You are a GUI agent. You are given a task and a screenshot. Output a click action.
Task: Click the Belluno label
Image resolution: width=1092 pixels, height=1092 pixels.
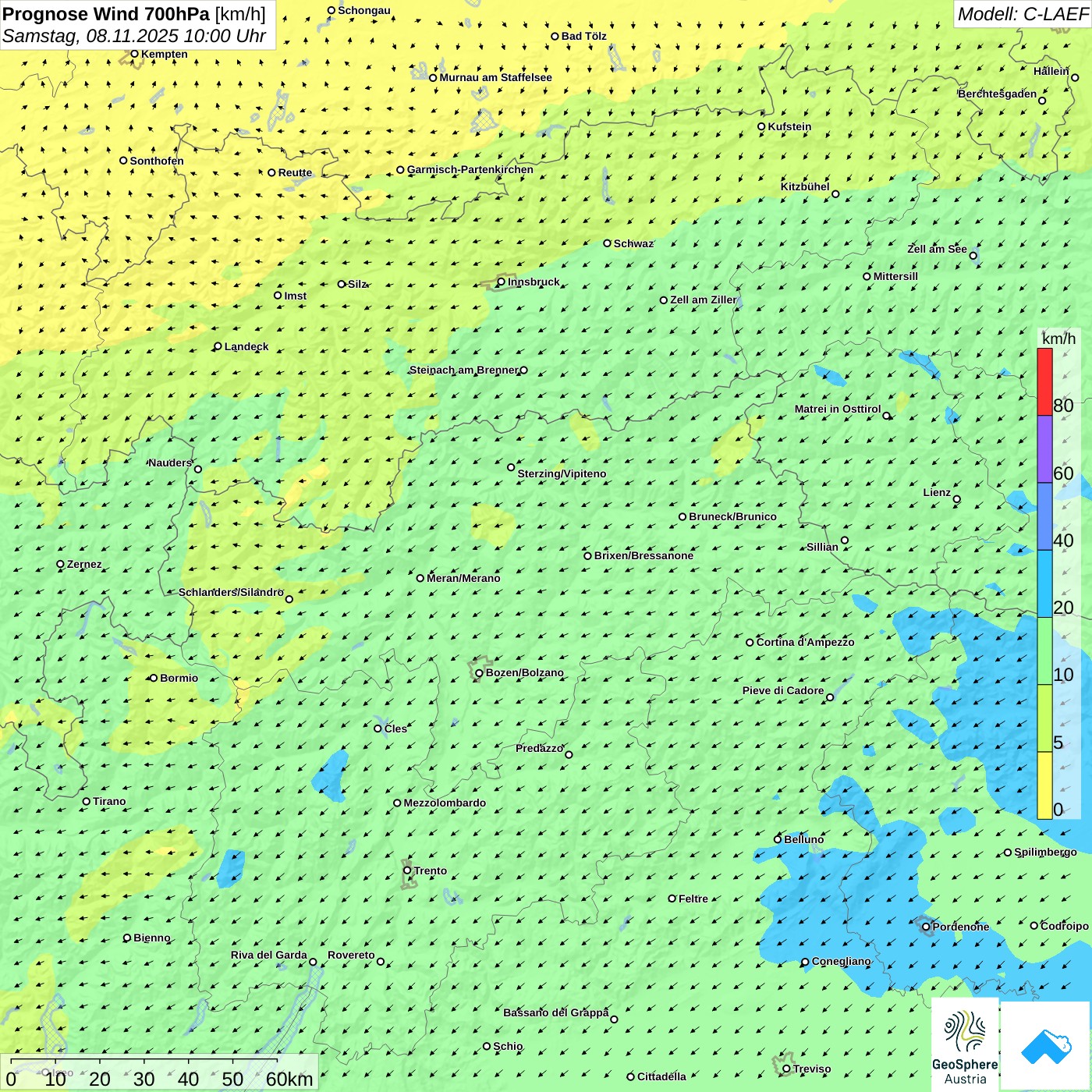803,839
